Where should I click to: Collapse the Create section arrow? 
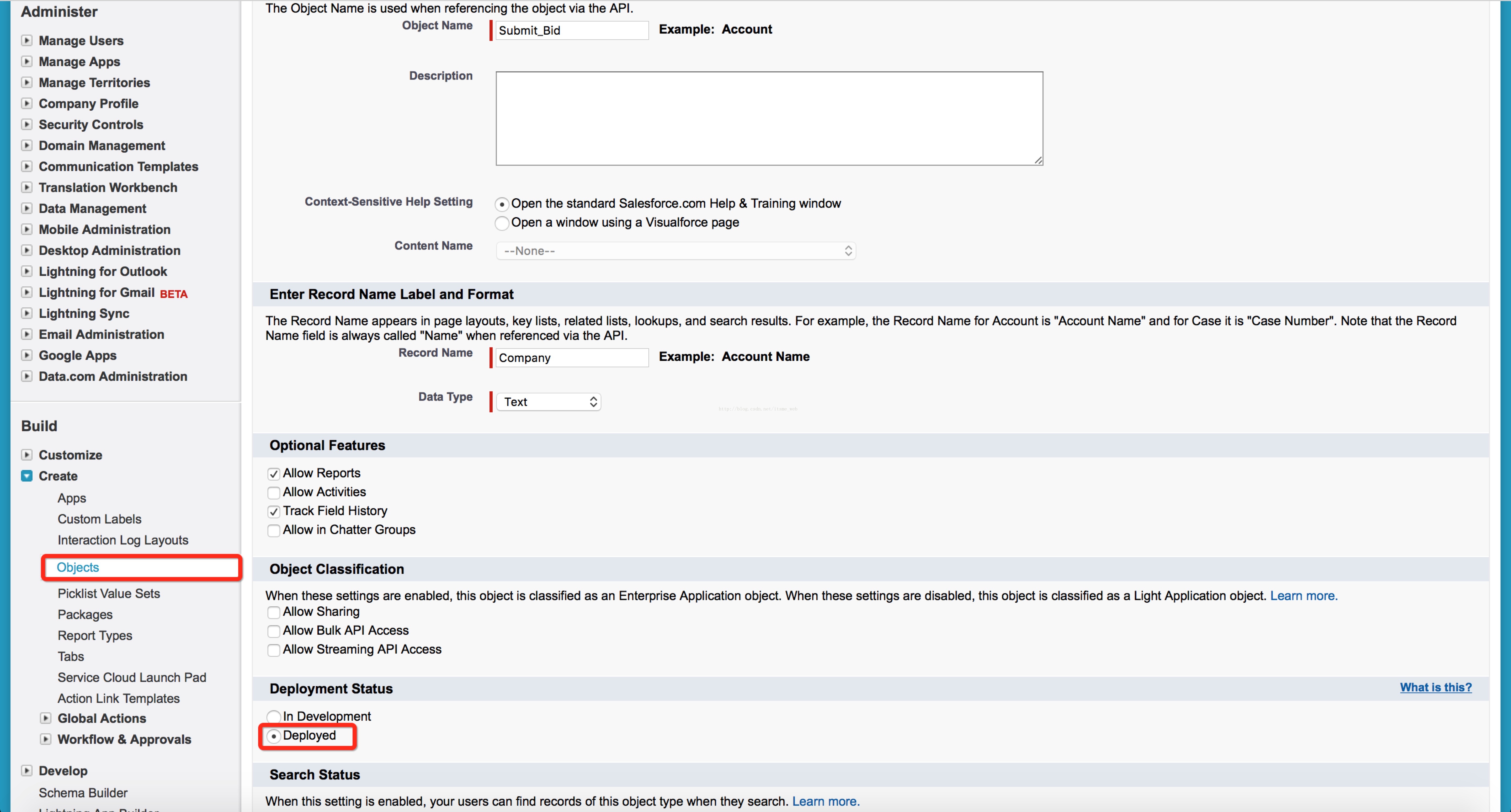(26, 476)
